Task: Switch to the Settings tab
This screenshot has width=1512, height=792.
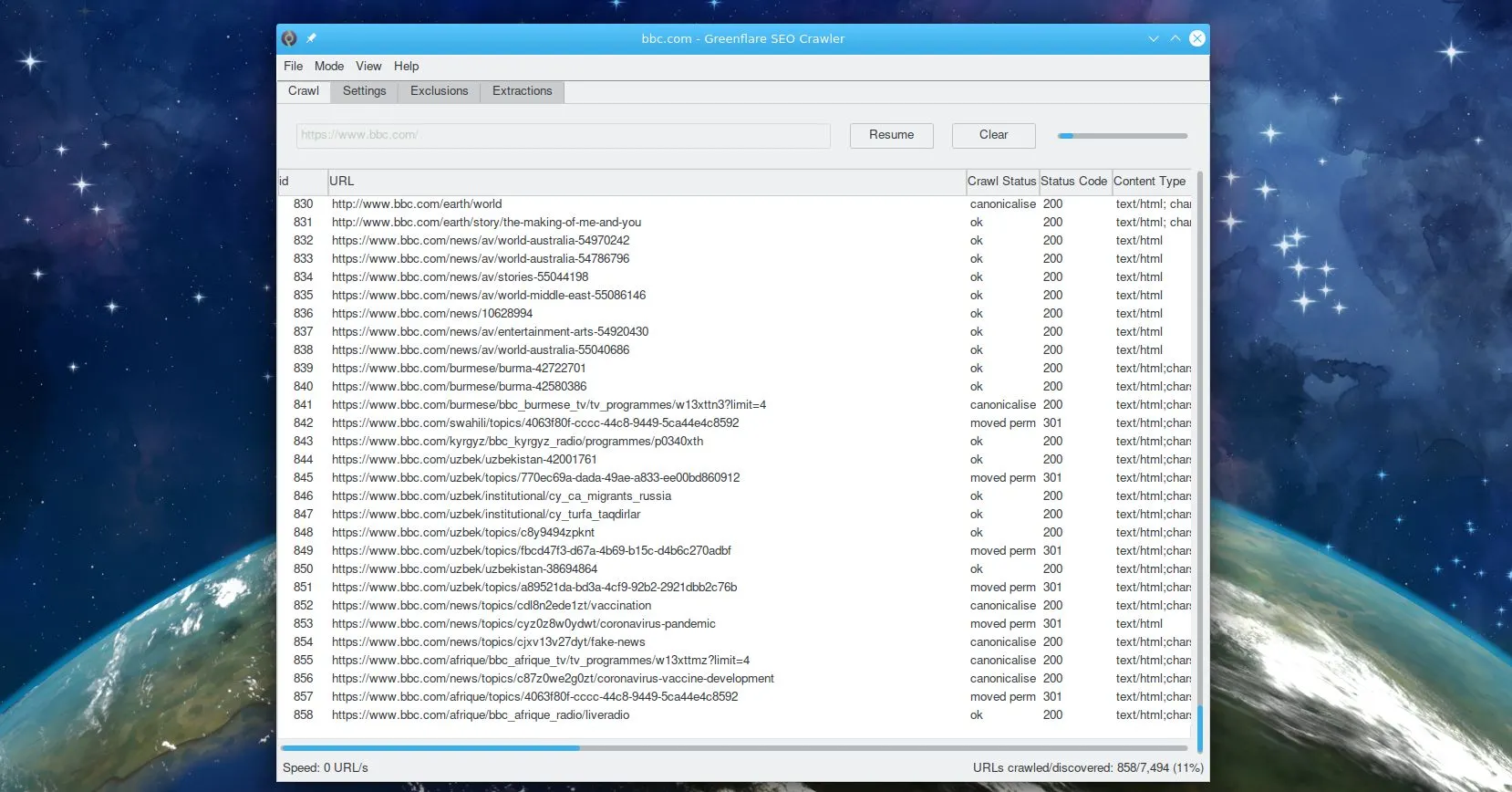Action: coord(364,91)
